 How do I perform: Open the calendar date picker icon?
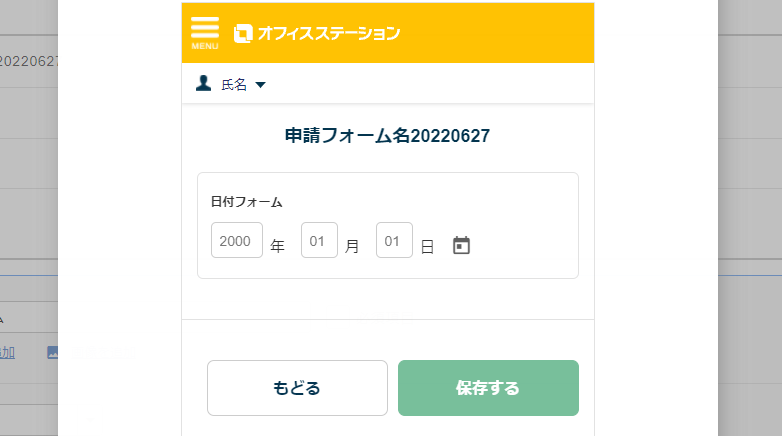point(461,245)
